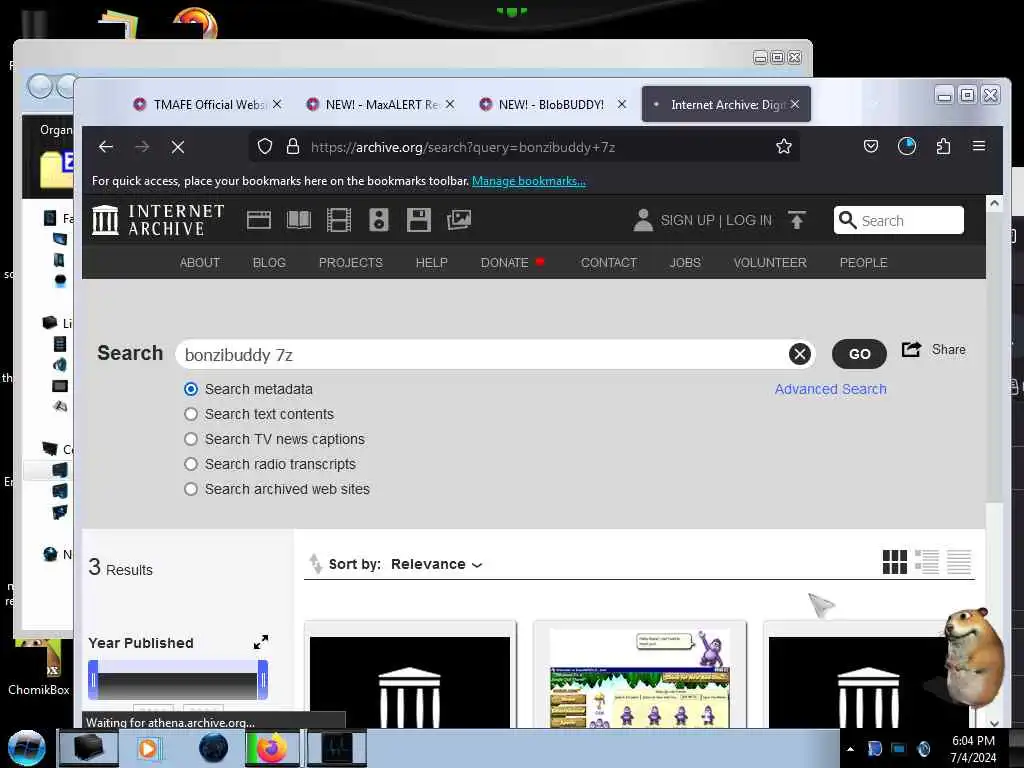Click the Upload arrow icon

[796, 220]
